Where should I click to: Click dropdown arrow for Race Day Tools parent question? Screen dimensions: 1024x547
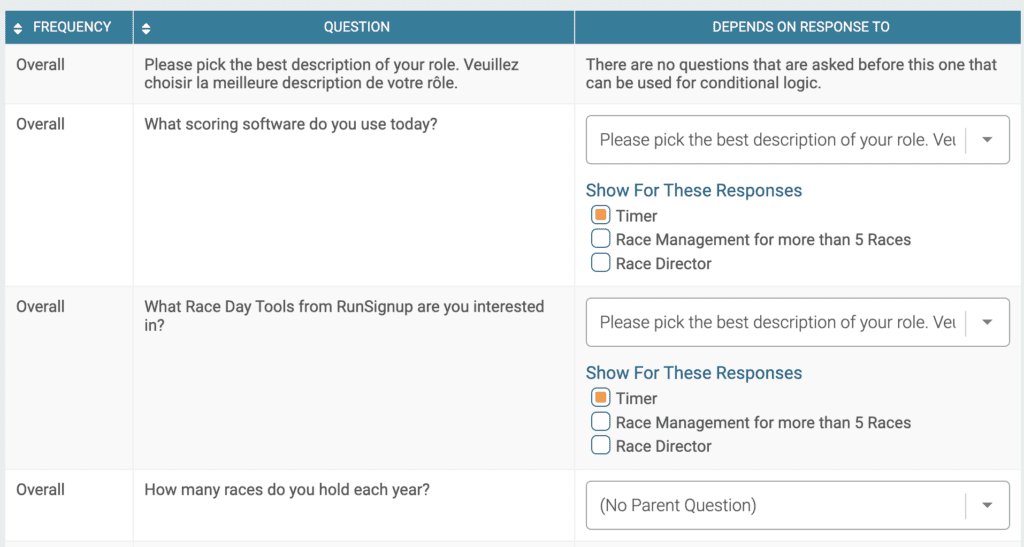click(x=987, y=322)
